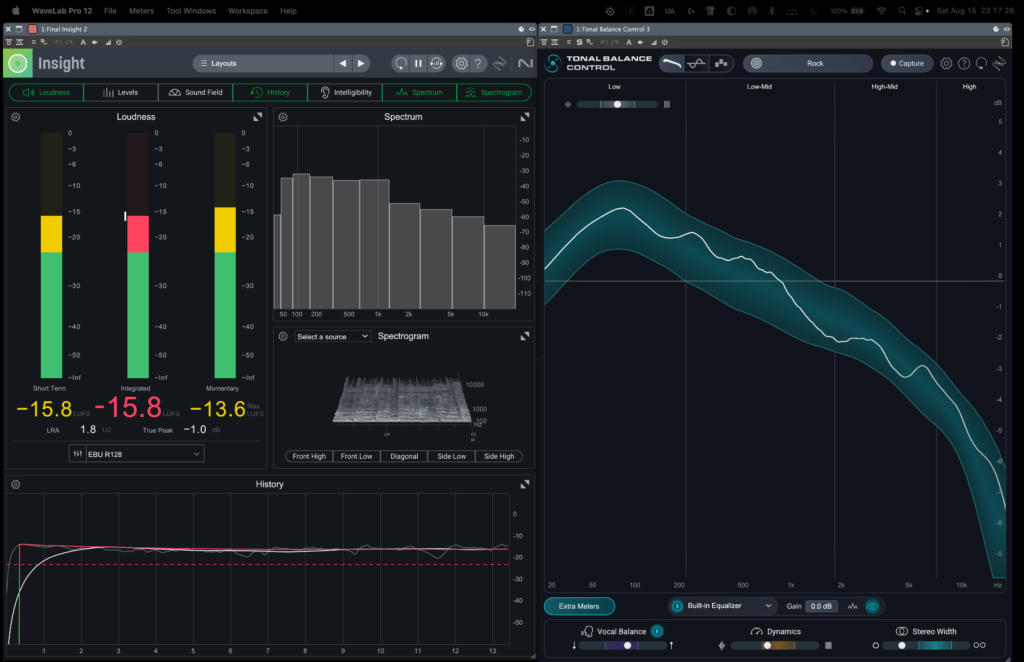Expand the Spectrogram panel
This screenshot has width=1024, height=662.
pyautogui.click(x=524, y=336)
